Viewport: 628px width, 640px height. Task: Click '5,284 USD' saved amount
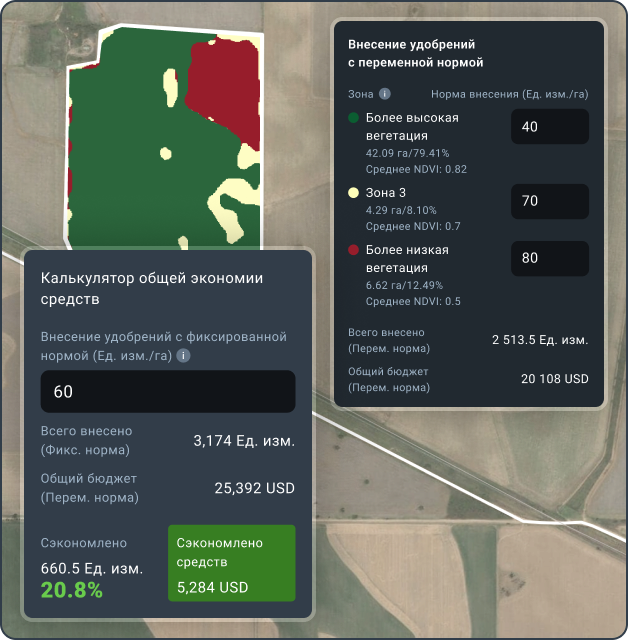click(212, 587)
